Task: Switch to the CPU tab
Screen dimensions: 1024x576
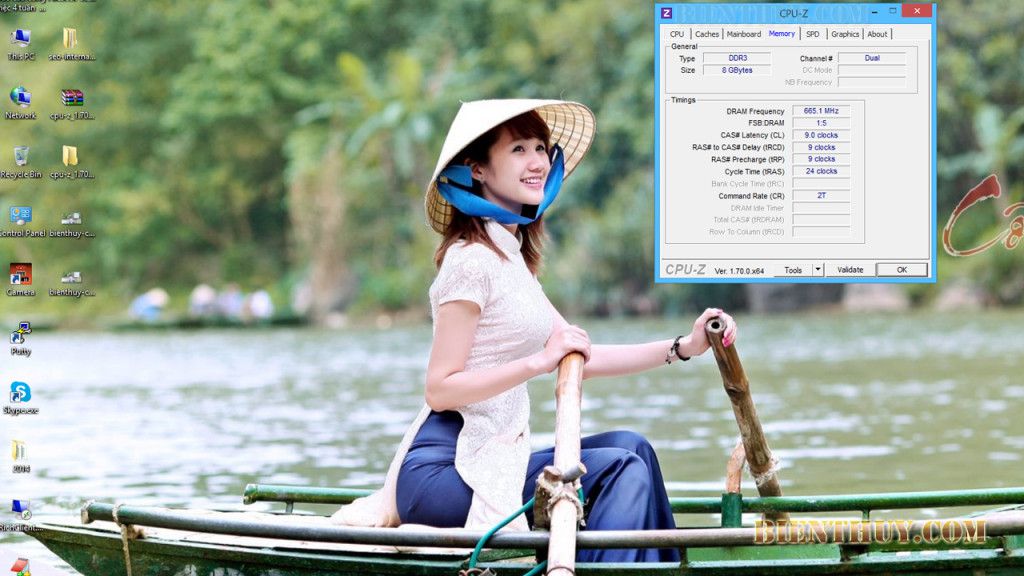Action: 677,34
